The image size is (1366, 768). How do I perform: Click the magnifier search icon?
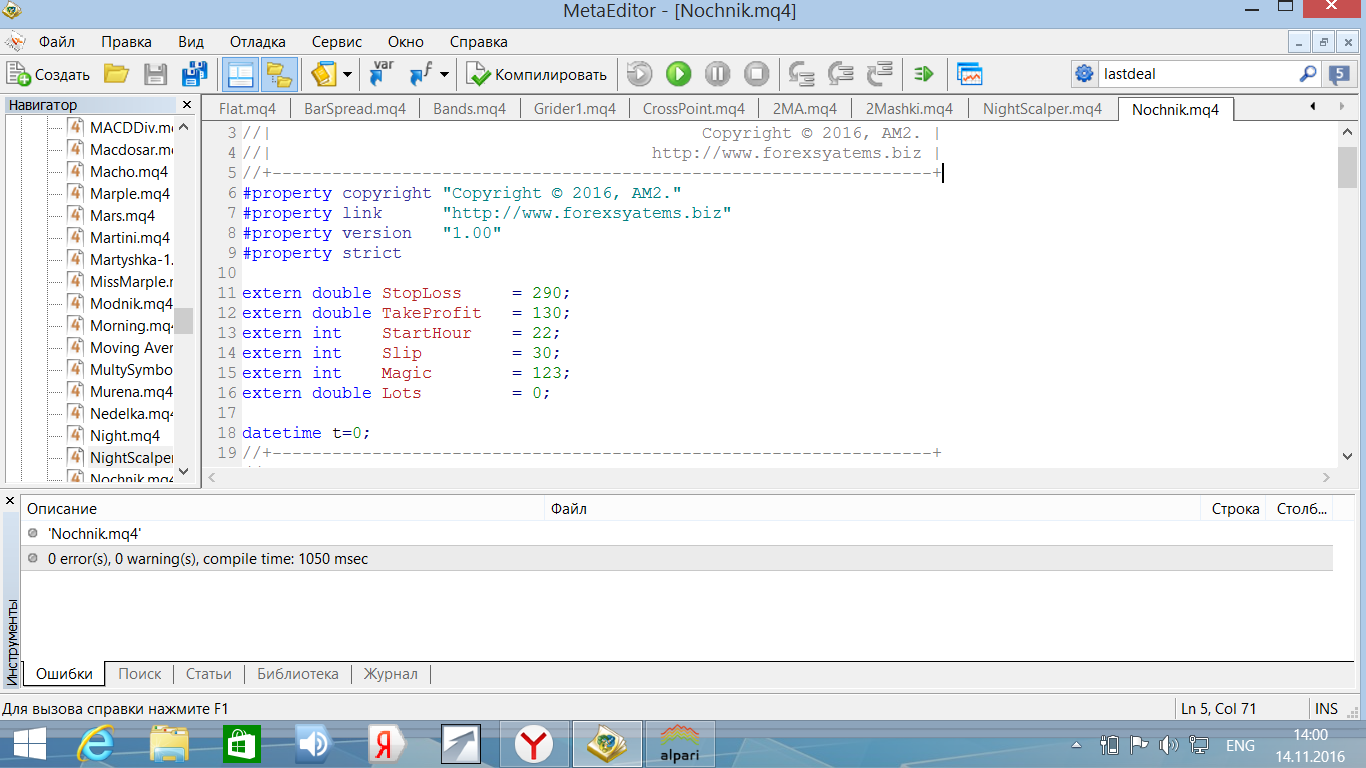click(1308, 74)
